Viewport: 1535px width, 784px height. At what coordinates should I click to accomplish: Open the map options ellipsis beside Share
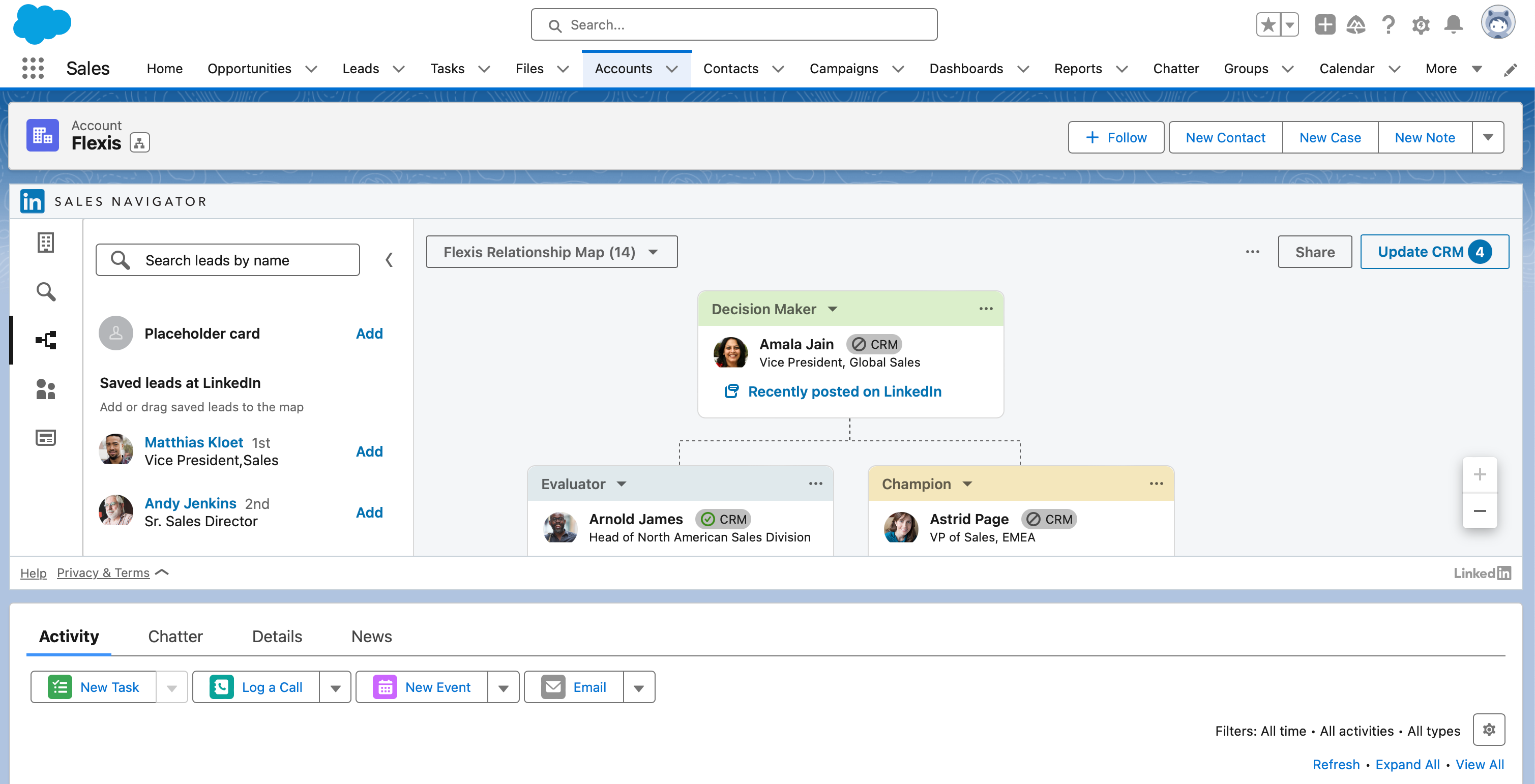[x=1253, y=252]
